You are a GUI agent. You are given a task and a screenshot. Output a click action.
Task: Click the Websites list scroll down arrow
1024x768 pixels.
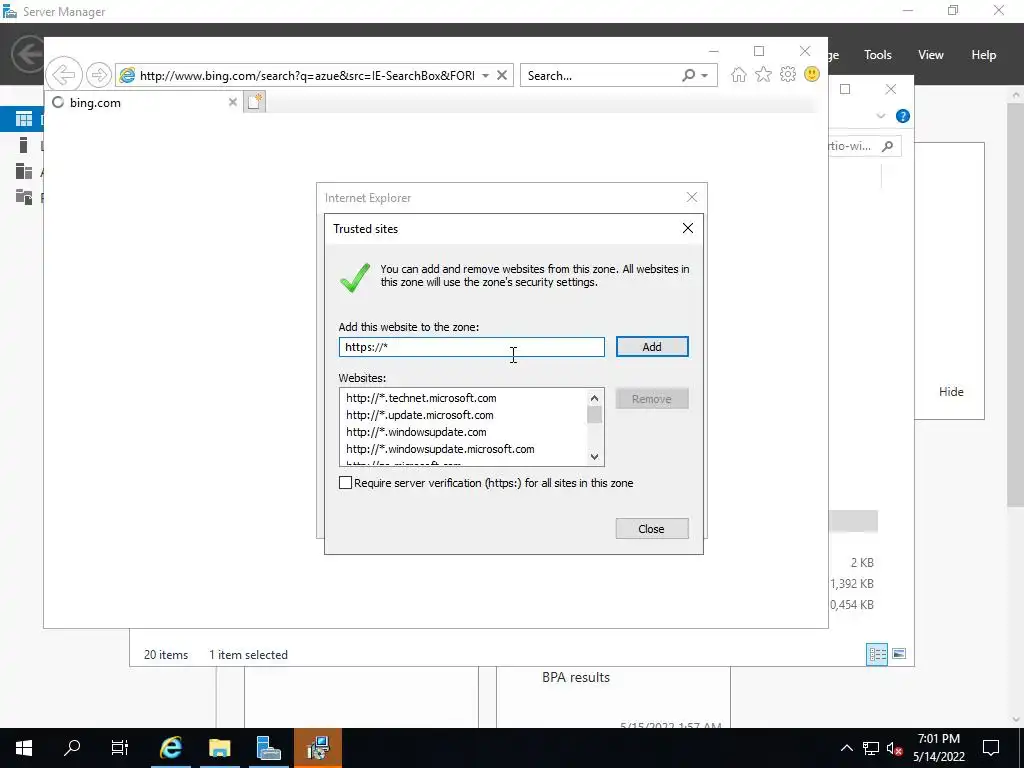(x=594, y=456)
